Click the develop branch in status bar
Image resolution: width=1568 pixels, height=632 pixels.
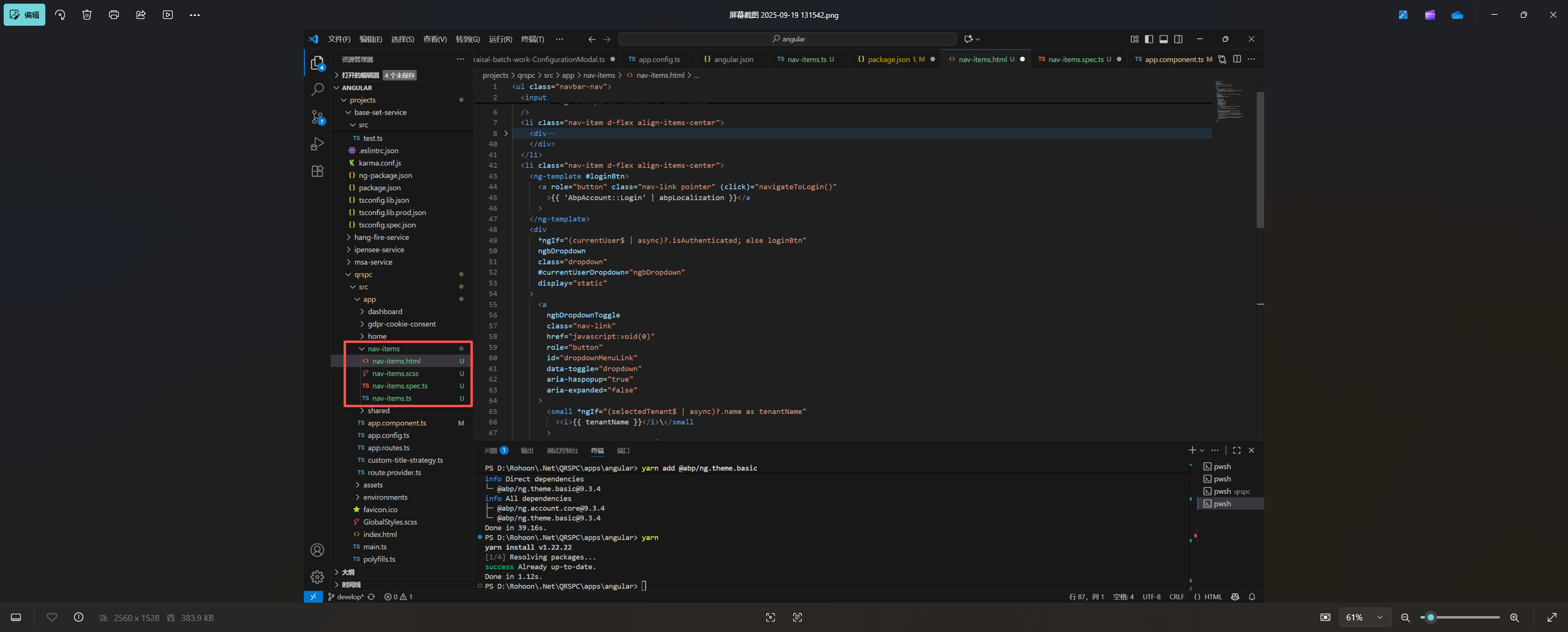[349, 596]
